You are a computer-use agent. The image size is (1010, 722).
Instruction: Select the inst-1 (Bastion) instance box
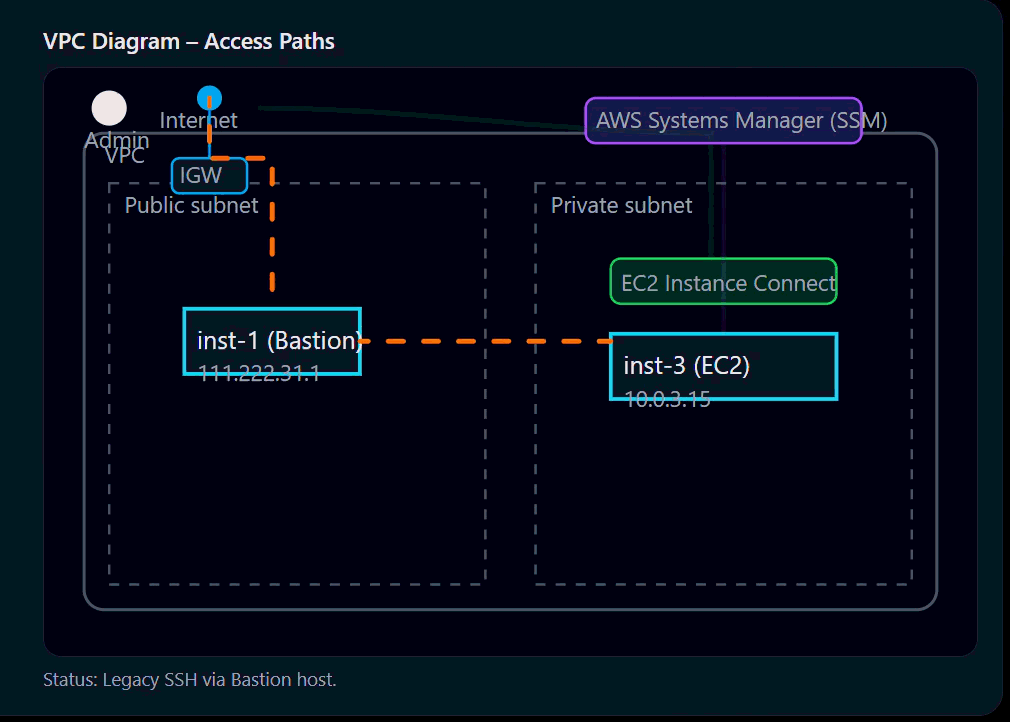(x=272, y=341)
